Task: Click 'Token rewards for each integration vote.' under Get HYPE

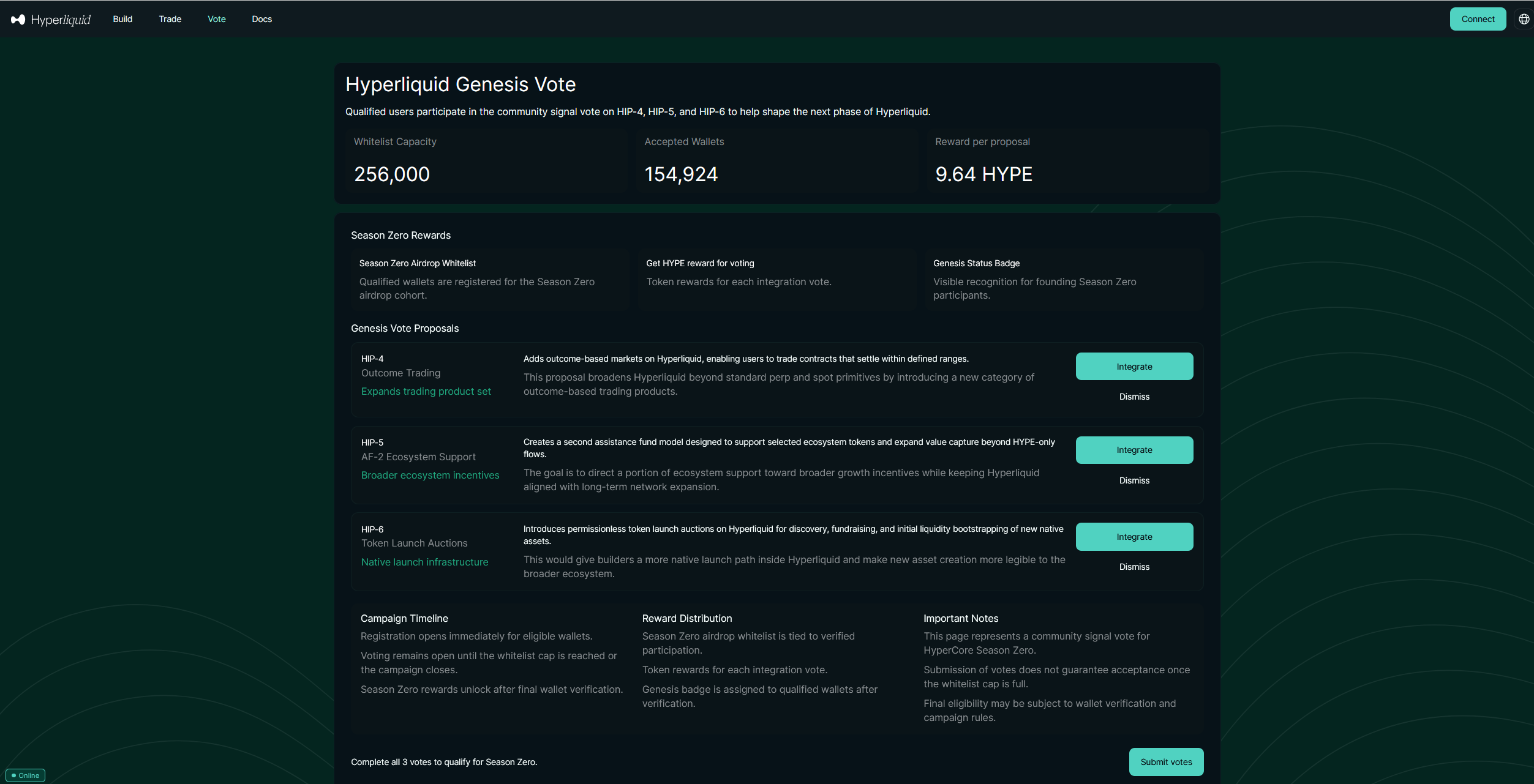Action: [739, 282]
